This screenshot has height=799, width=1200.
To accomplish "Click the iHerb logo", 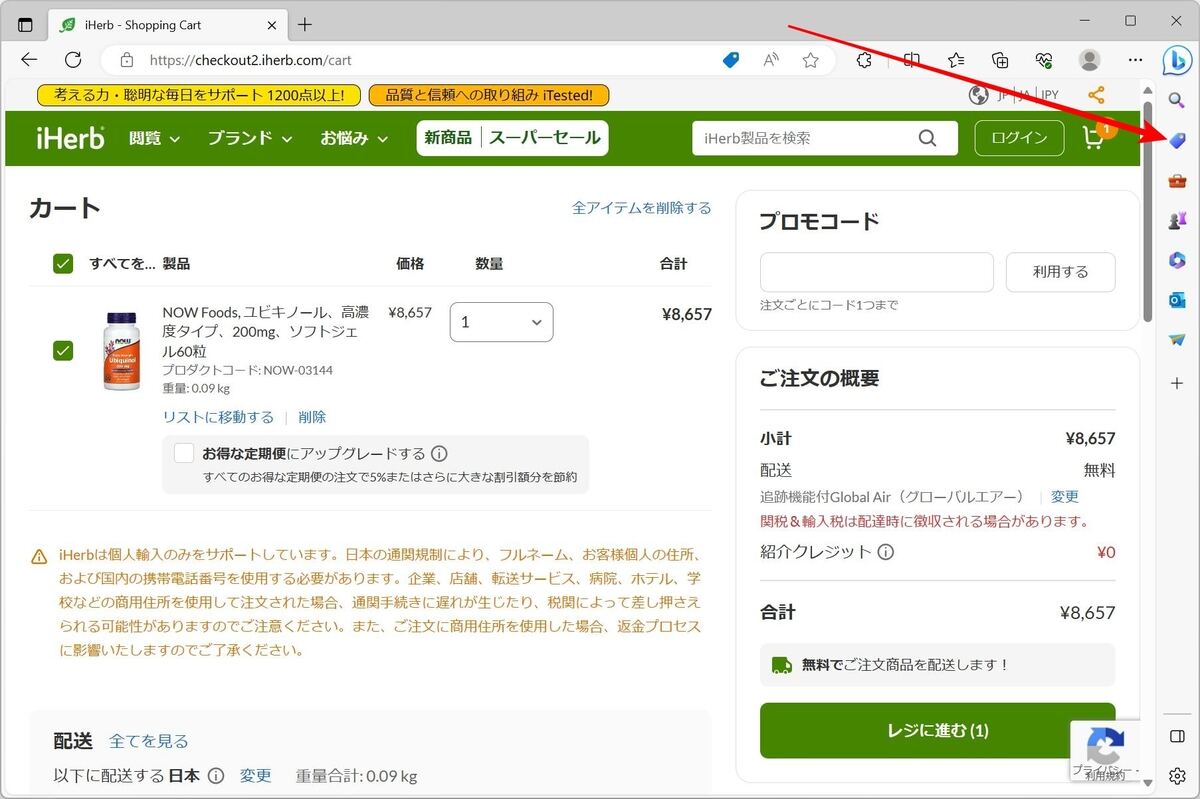I will (70, 138).
